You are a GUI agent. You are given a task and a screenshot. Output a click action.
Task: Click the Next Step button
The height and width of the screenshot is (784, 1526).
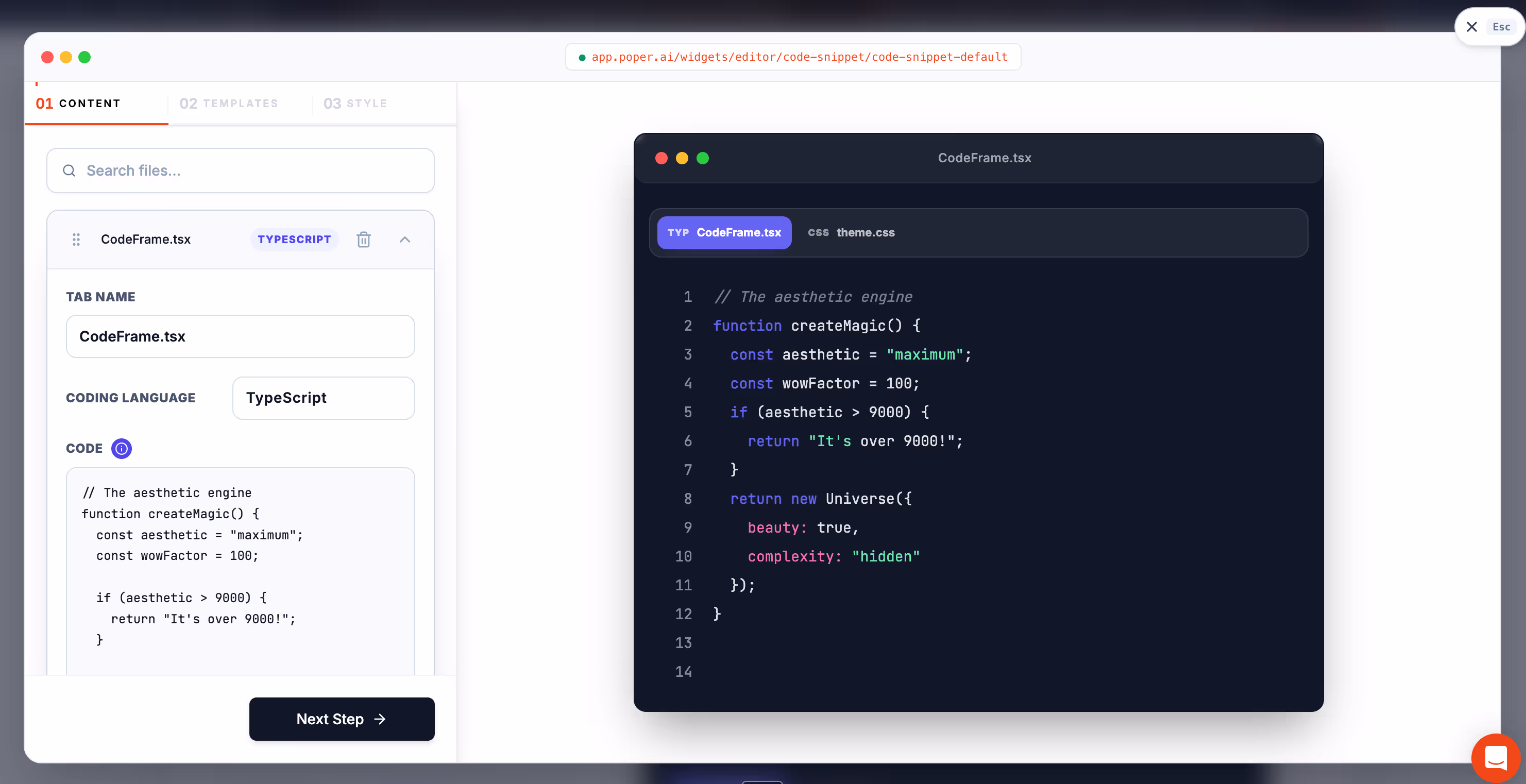pos(342,719)
